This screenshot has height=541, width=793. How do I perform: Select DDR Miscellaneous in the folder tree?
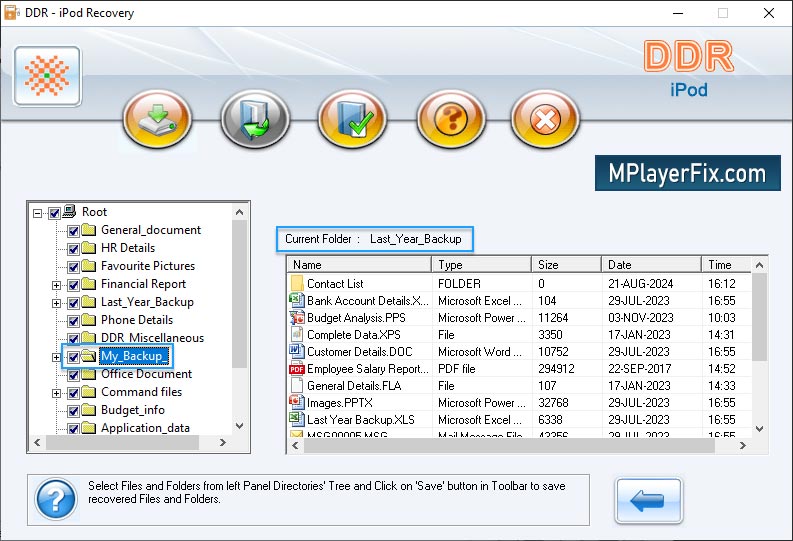coord(152,338)
